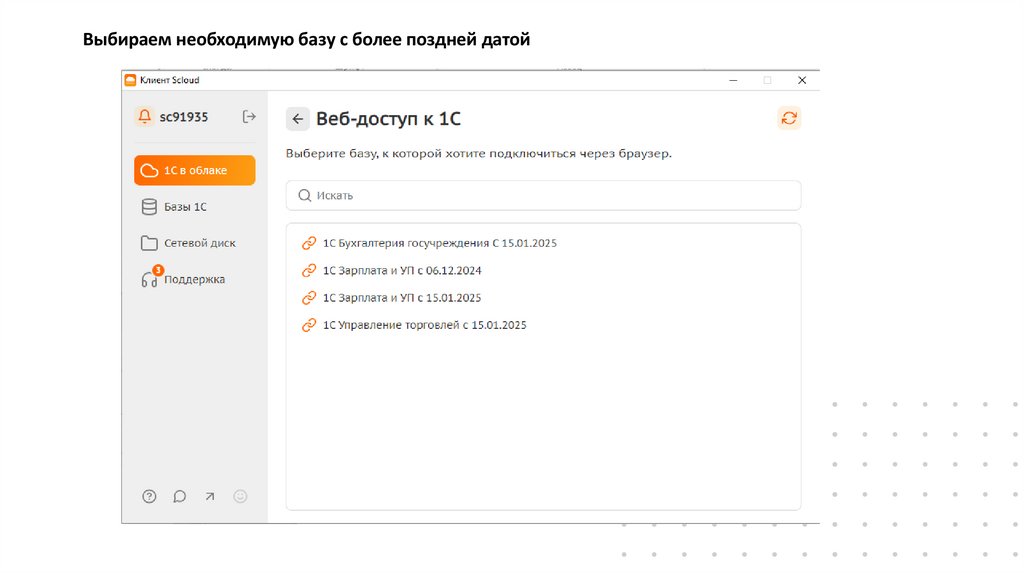Click the help question mark icon
The image size is (1024, 574).
pyautogui.click(x=149, y=496)
